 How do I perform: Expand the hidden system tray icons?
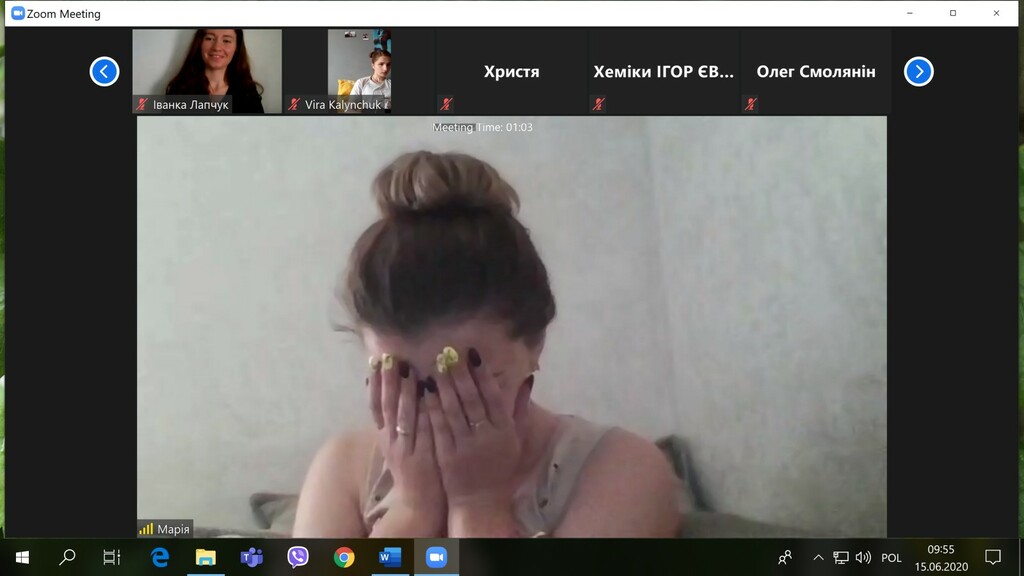tap(818, 558)
